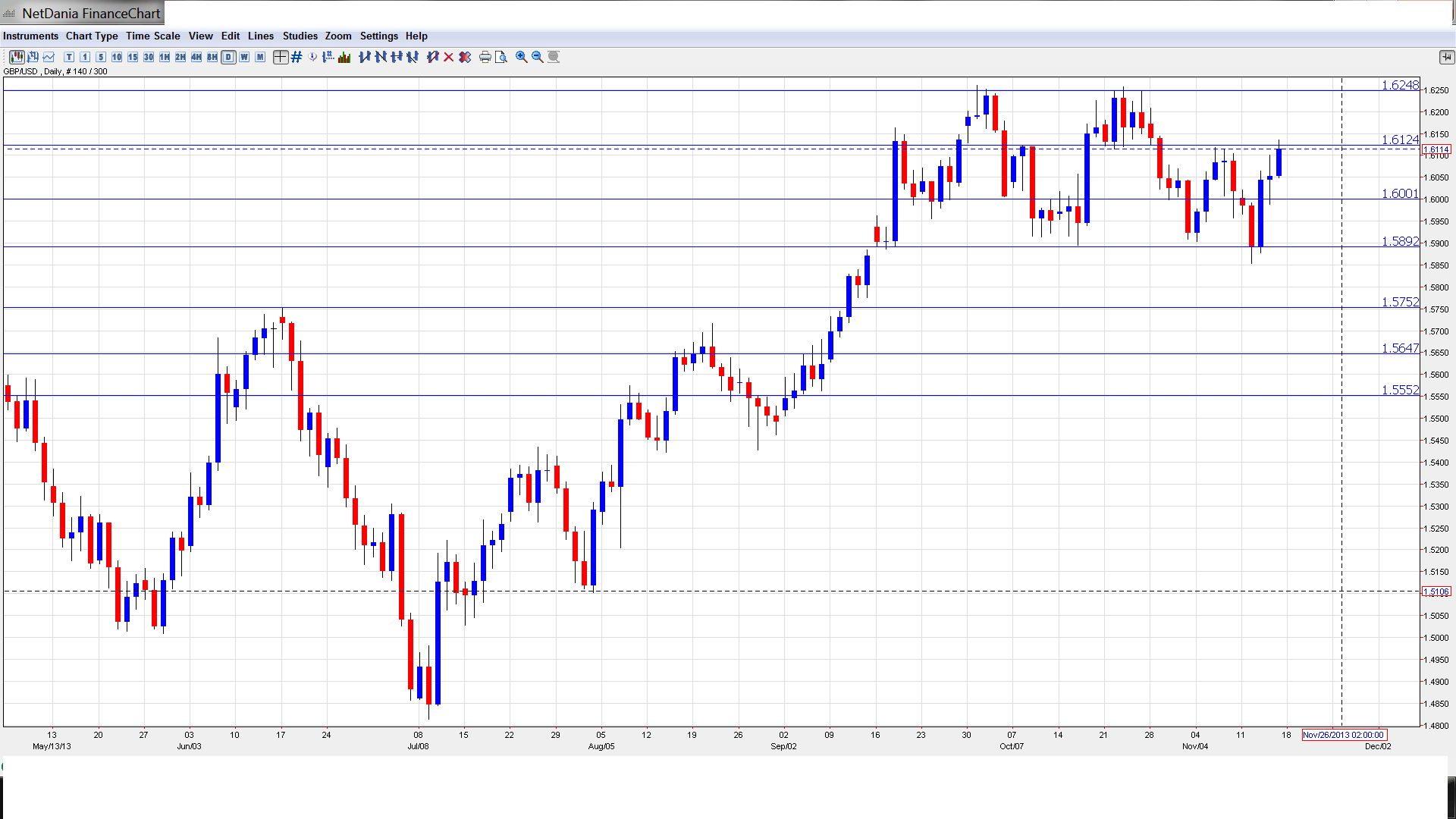Switch to line chart icon

[49, 57]
